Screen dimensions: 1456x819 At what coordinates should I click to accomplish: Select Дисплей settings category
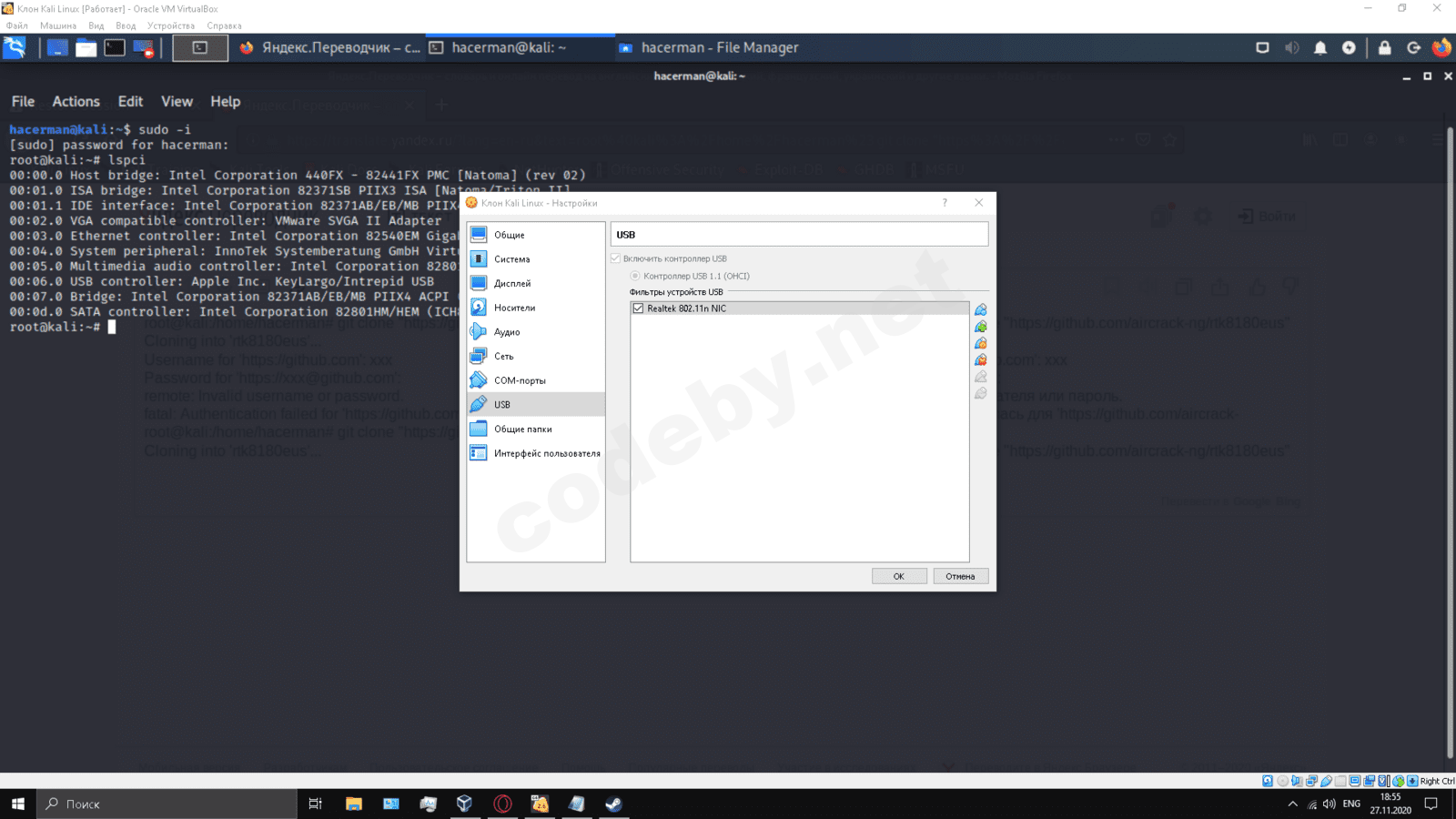click(x=536, y=283)
